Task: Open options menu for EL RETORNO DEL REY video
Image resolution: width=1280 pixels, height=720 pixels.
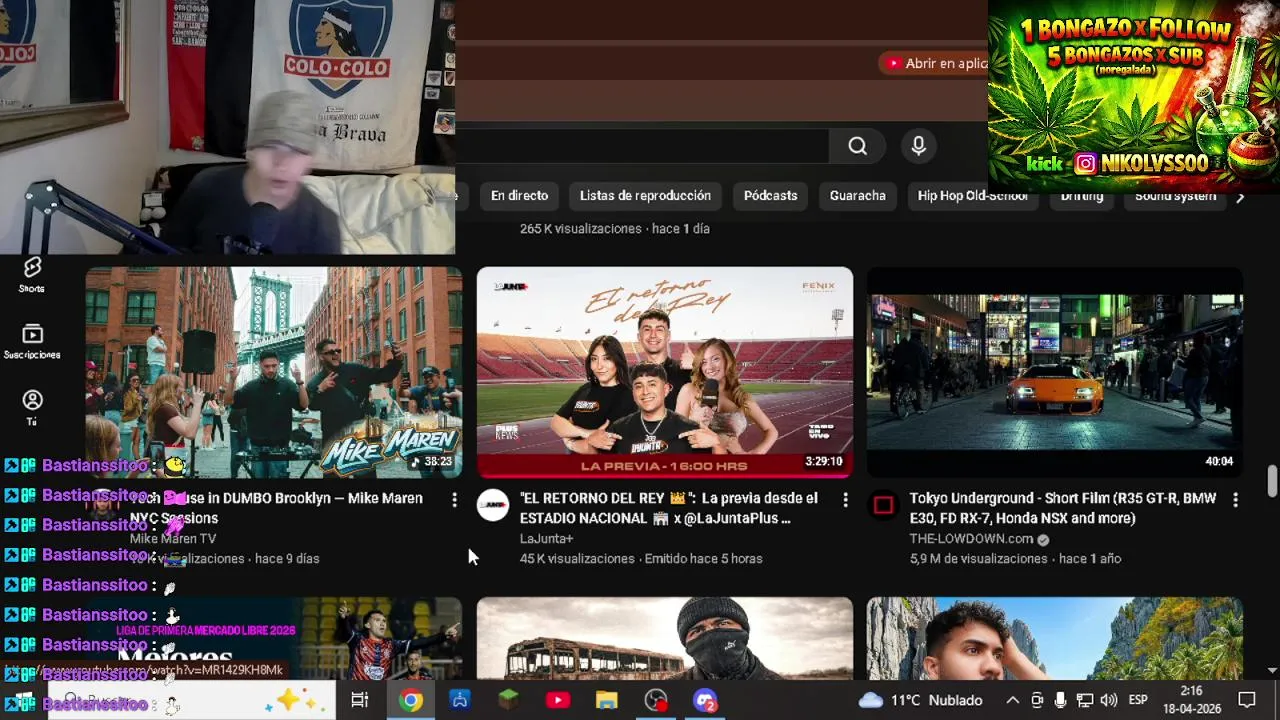Action: tap(845, 499)
